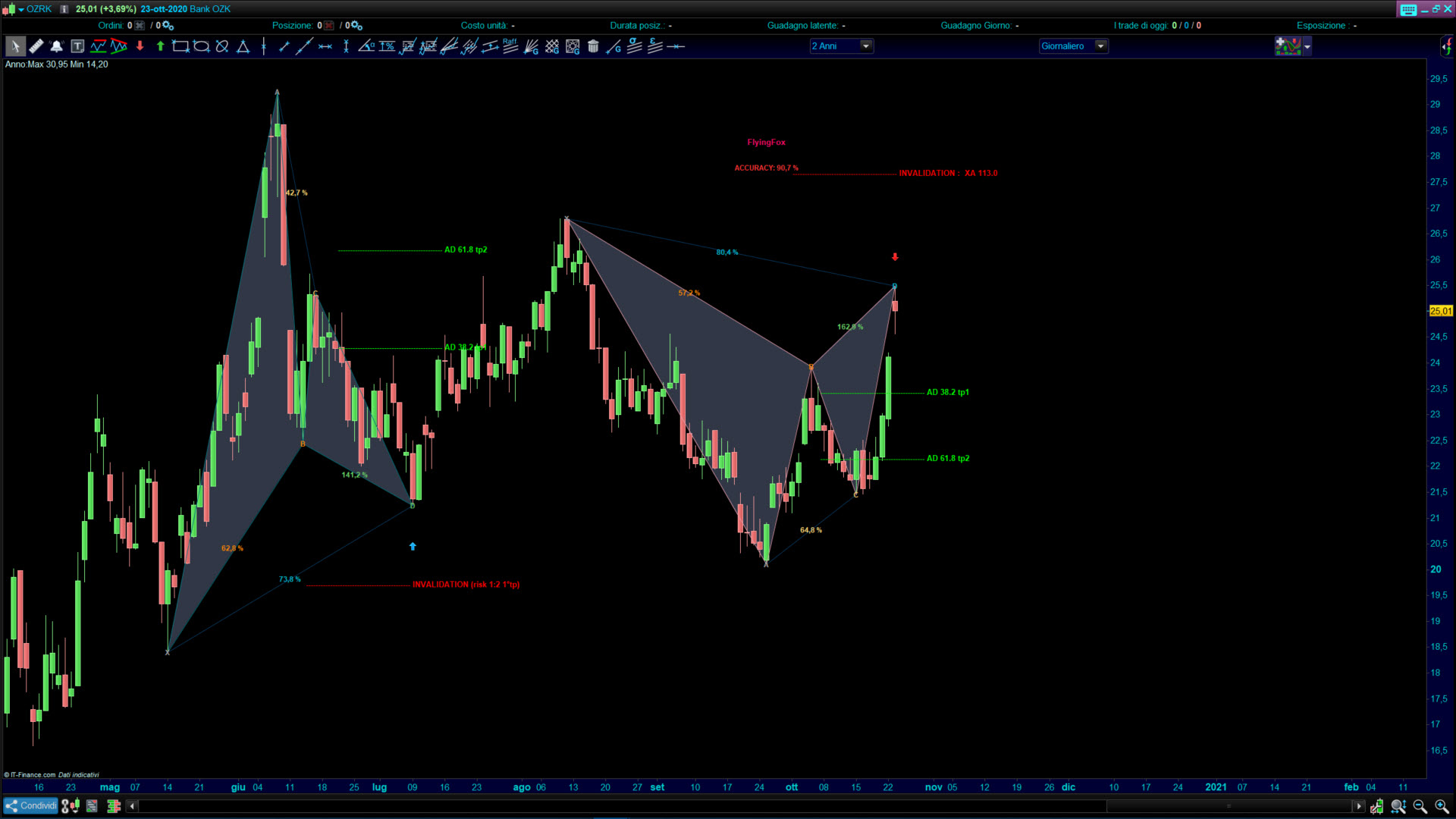Select the triangle drawing tool
Screen dimensions: 1456x819
coord(243,46)
